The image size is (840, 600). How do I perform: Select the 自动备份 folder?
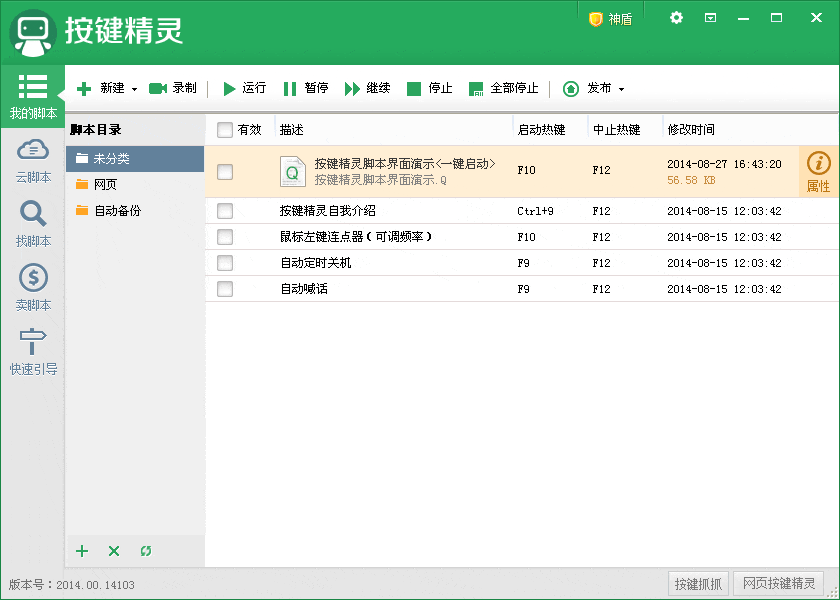point(117,212)
